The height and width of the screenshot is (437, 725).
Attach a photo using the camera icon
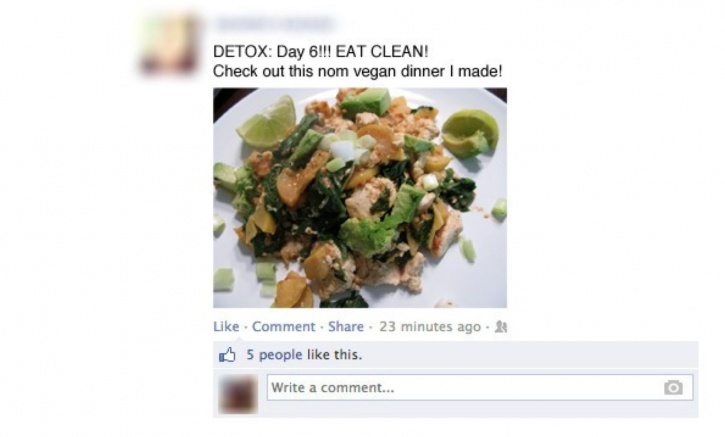pyautogui.click(x=673, y=388)
